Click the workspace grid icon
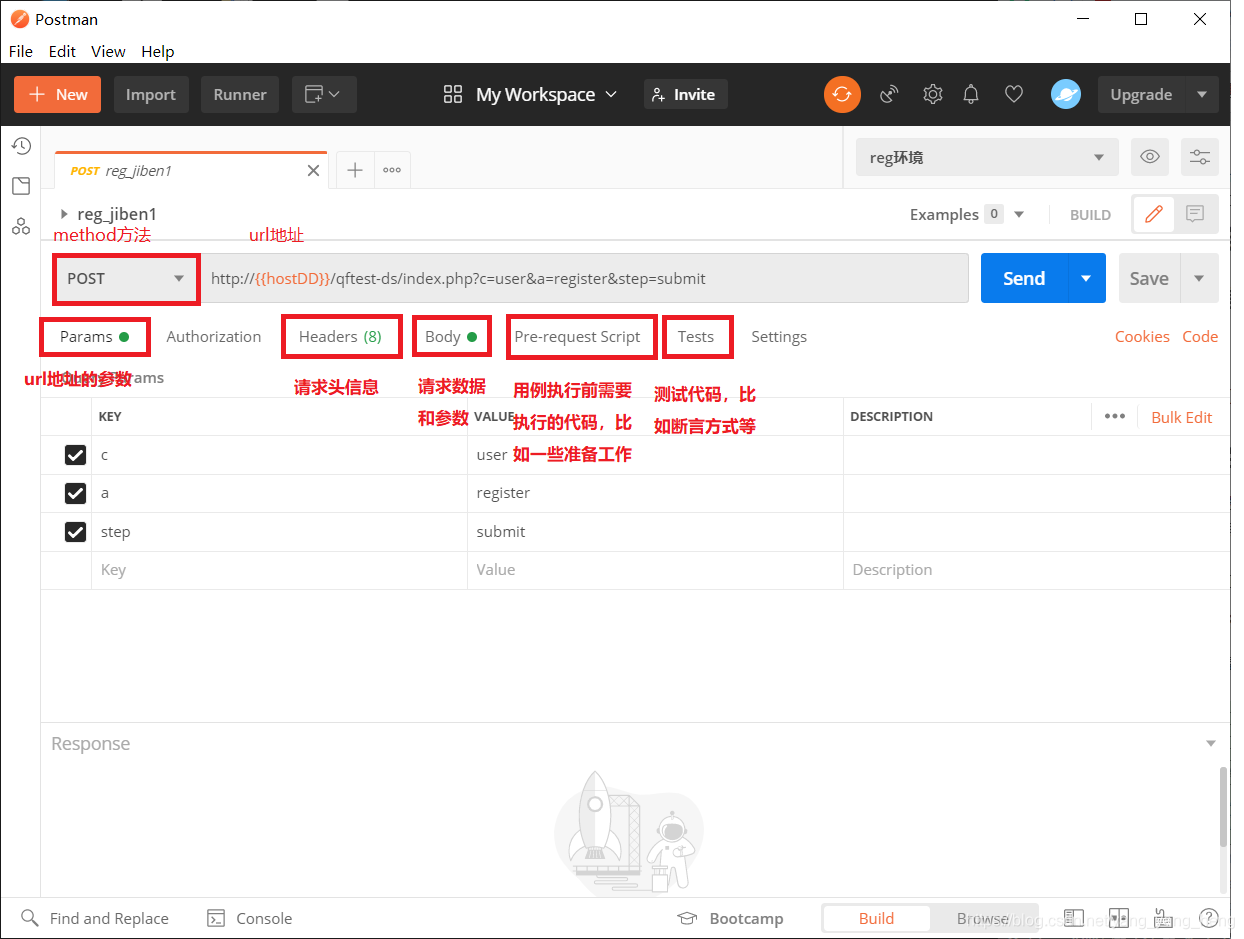1244x939 pixels. pyautogui.click(x=453, y=94)
